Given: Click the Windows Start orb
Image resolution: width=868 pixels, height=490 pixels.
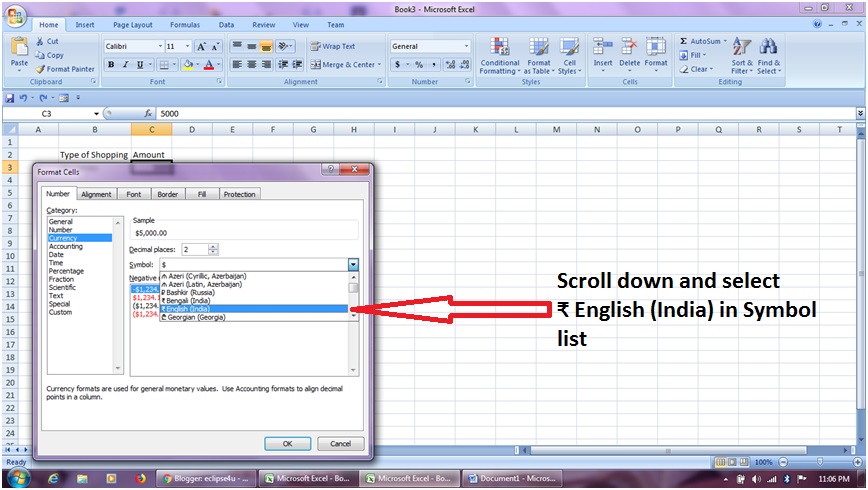Looking at the screenshot, I should pyautogui.click(x=18, y=478).
